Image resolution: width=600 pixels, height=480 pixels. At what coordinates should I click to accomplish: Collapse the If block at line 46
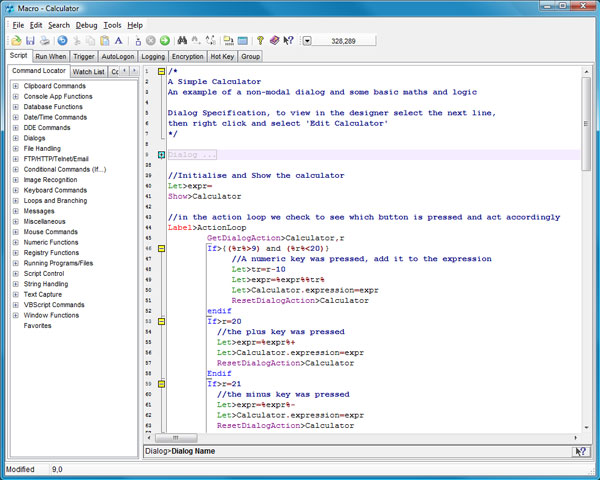tap(161, 248)
